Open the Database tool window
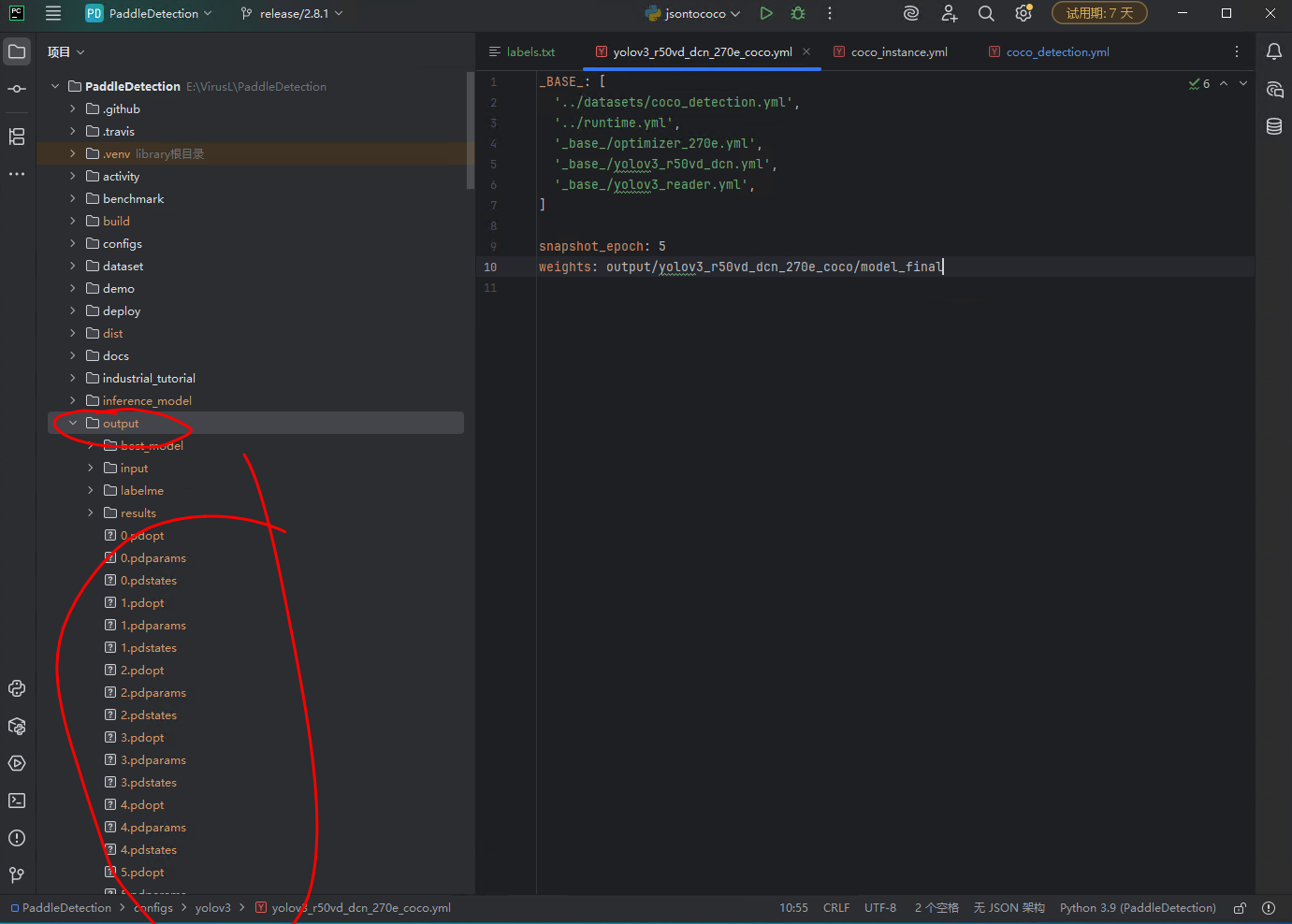The image size is (1292, 924). pyautogui.click(x=1274, y=126)
